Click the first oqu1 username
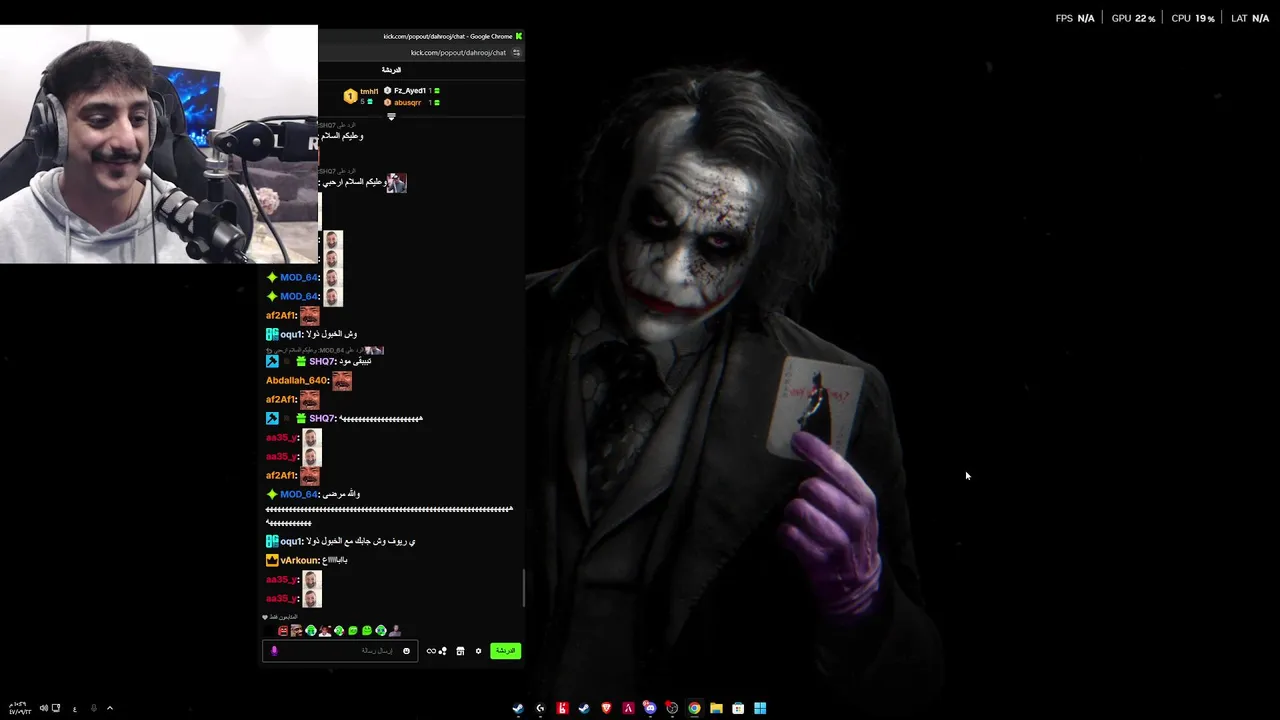 [291, 334]
